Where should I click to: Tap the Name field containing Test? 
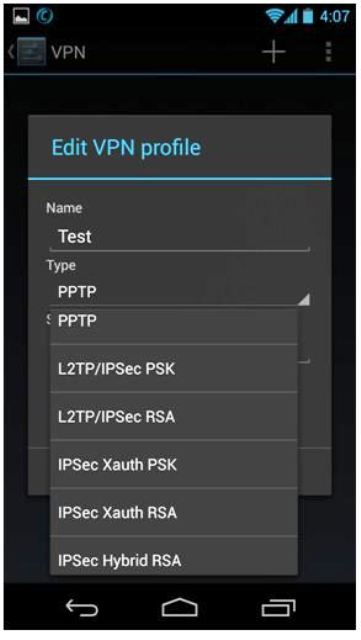[x=180, y=237]
